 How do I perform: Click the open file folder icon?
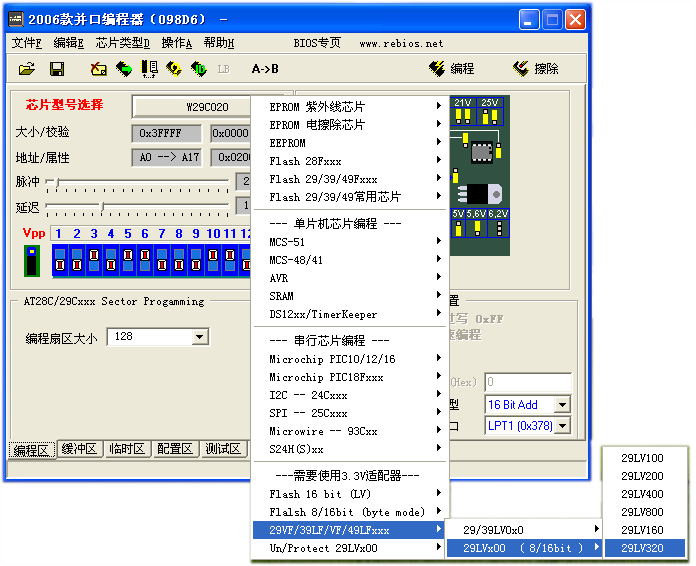[x=27, y=69]
